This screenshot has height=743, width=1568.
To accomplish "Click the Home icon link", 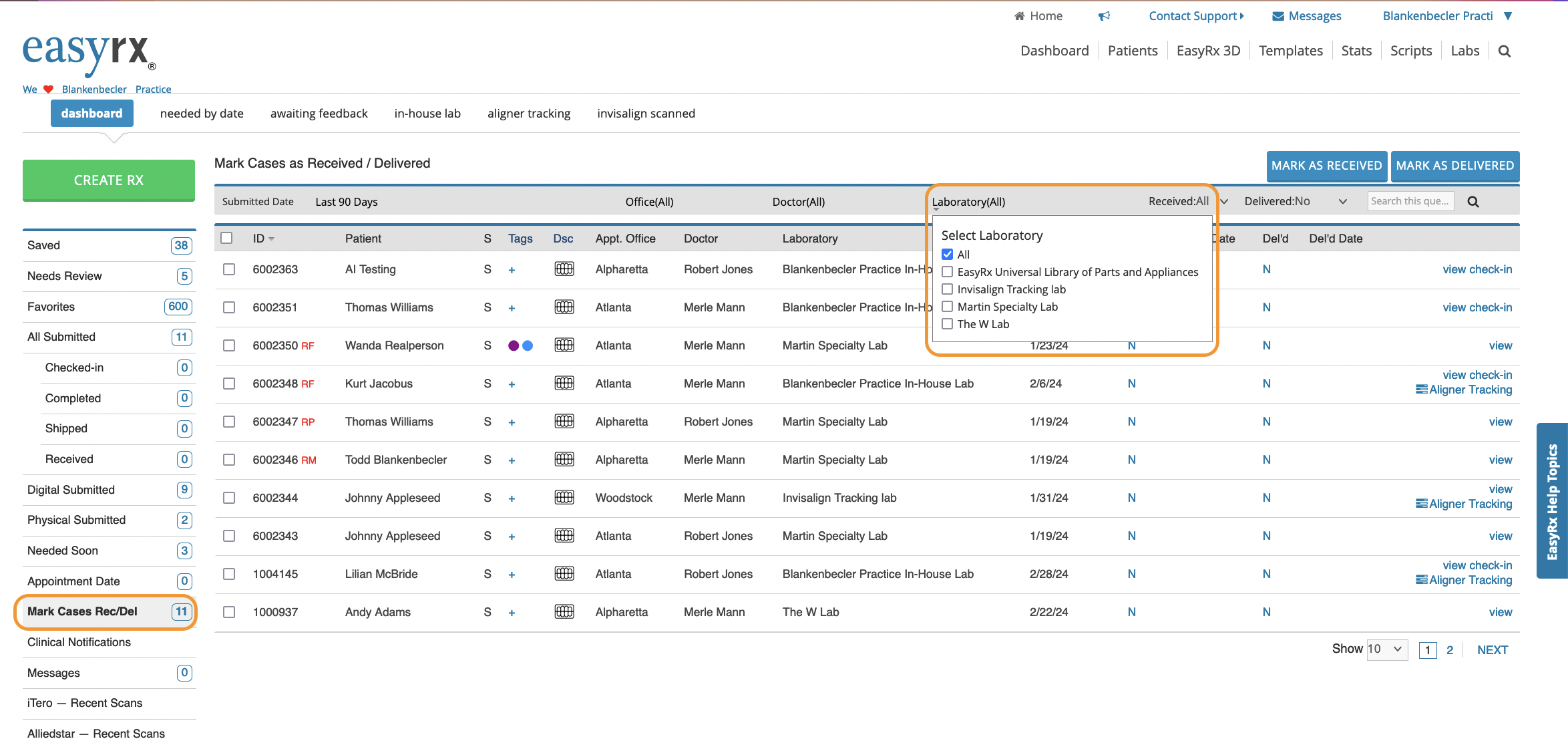I will tap(1038, 16).
